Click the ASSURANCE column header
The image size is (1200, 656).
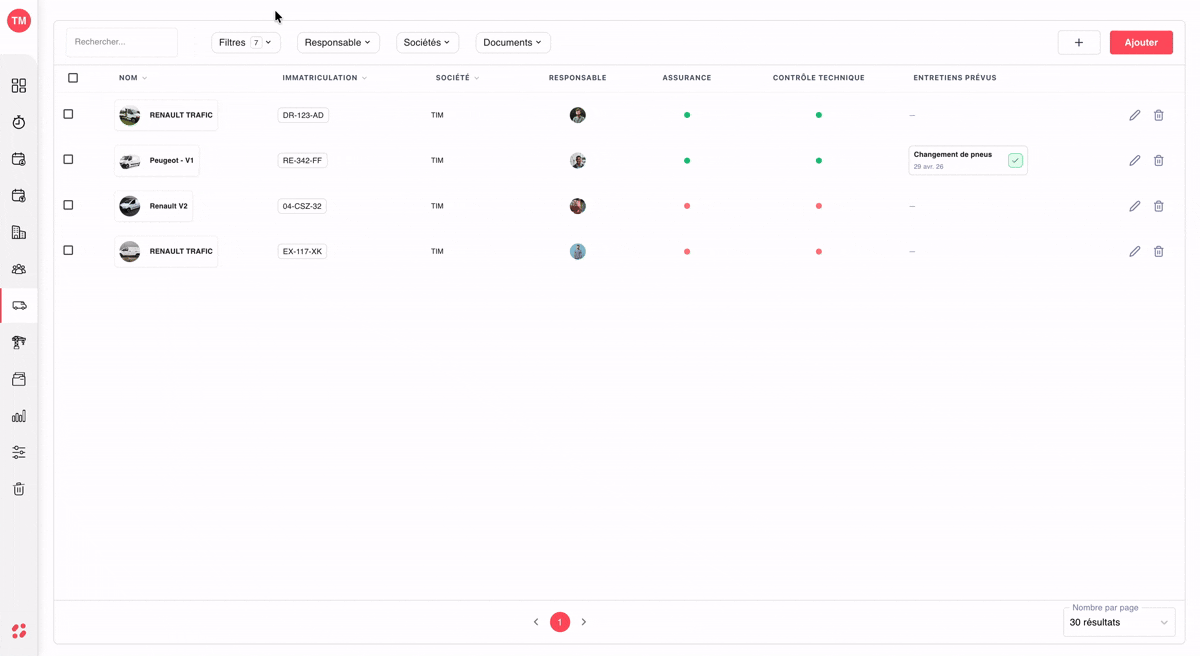click(x=687, y=78)
